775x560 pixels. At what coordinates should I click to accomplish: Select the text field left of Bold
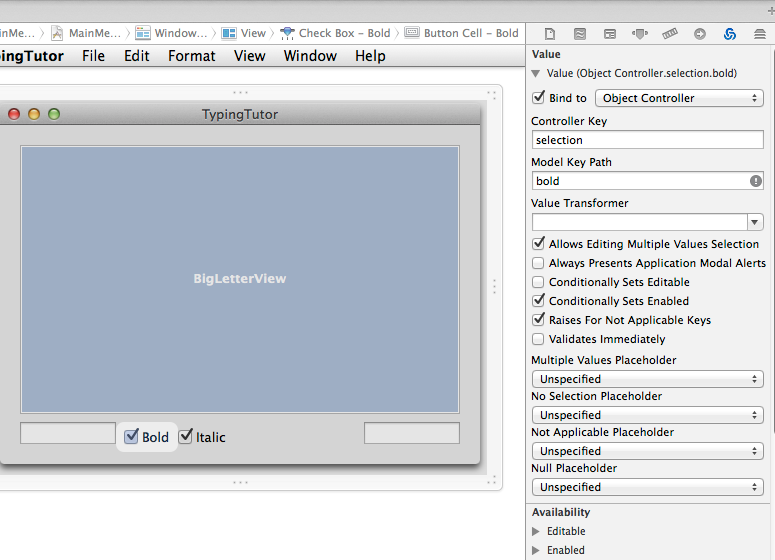point(68,433)
